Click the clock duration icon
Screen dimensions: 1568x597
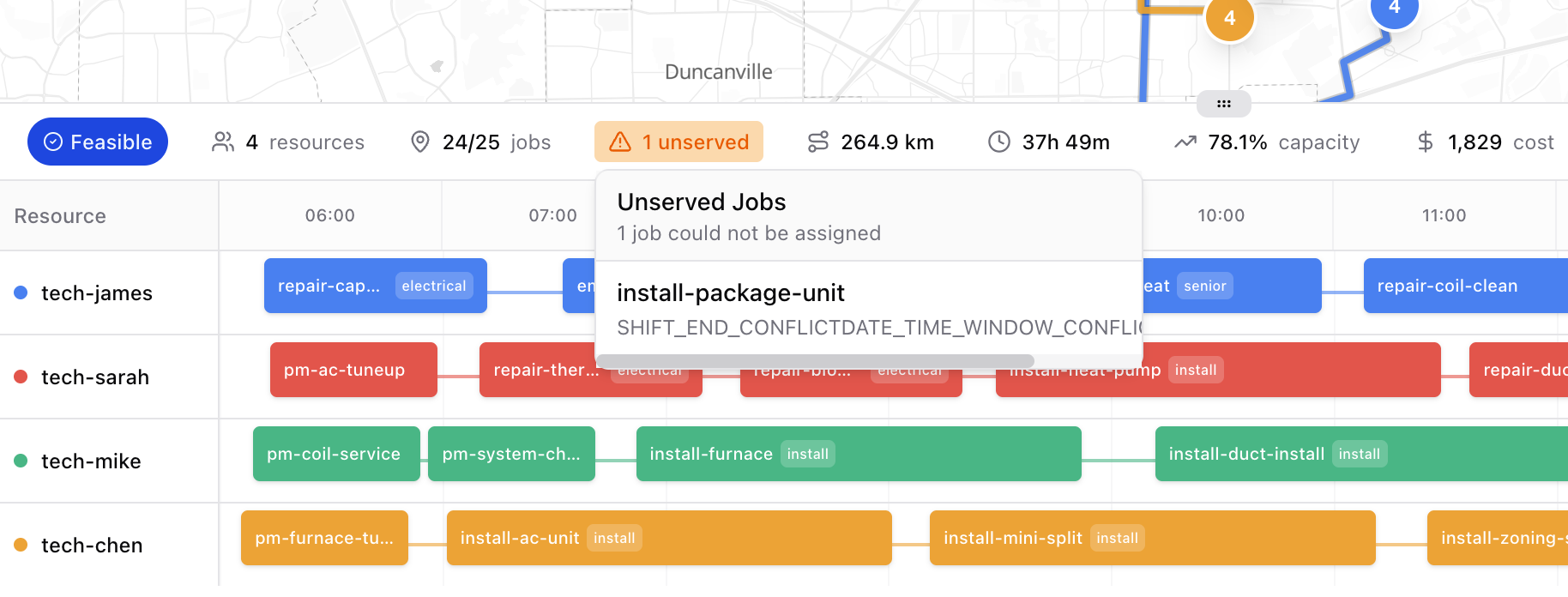pos(999,142)
